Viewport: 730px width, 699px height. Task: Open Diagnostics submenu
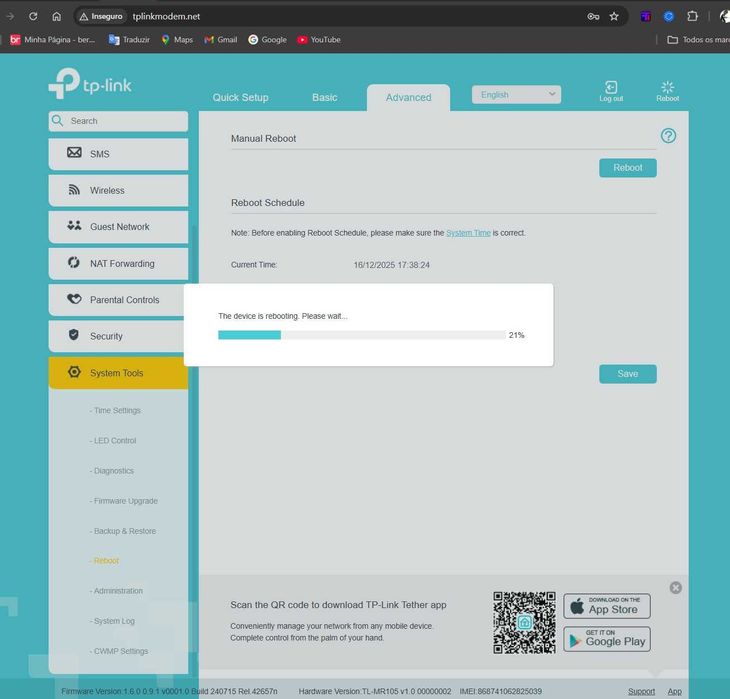pos(111,471)
